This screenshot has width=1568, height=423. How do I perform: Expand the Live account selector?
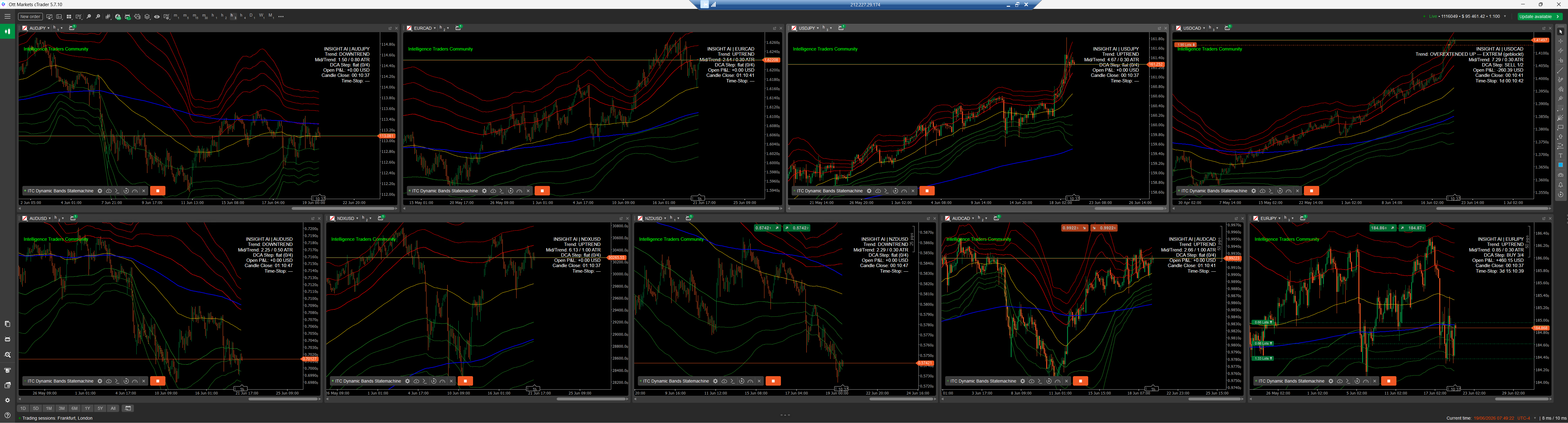click(1505, 17)
